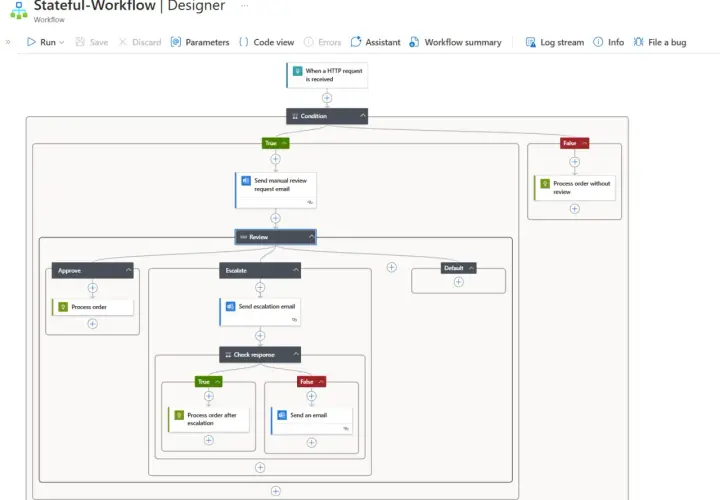
Task: Add an action under the True branch label
Action: [x=276, y=159]
